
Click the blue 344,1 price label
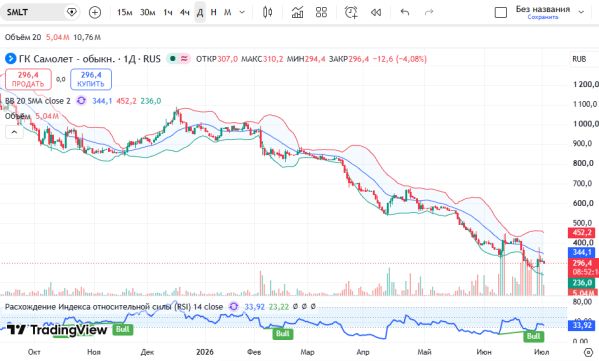(581, 252)
